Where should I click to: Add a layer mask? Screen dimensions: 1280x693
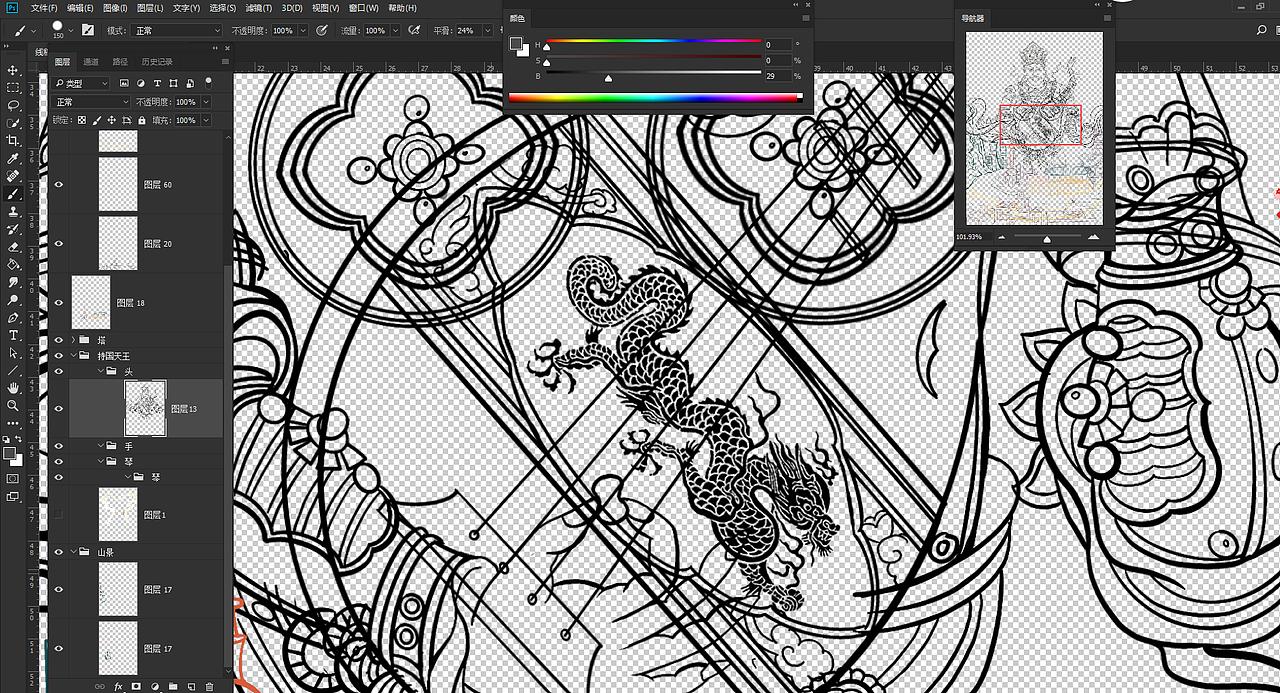pyautogui.click(x=136, y=686)
